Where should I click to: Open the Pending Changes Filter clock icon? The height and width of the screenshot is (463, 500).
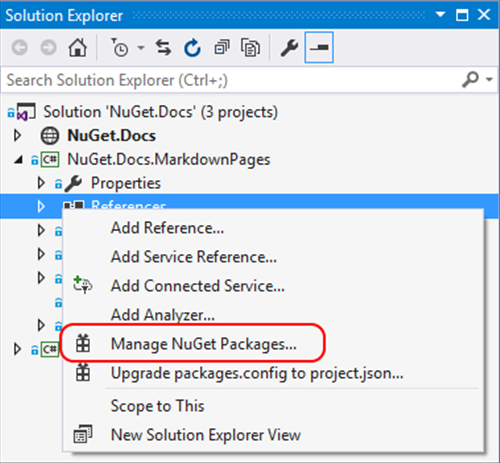point(120,48)
